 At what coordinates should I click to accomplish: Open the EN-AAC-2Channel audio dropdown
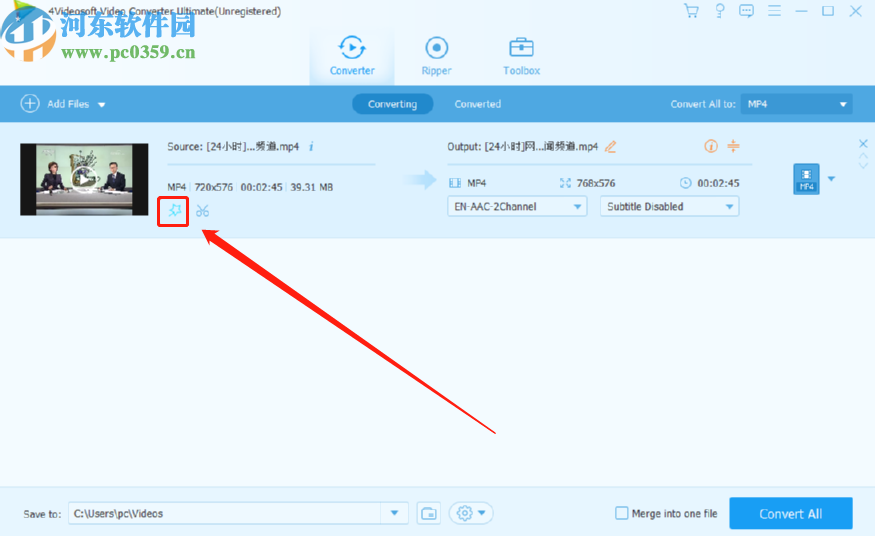(517, 206)
